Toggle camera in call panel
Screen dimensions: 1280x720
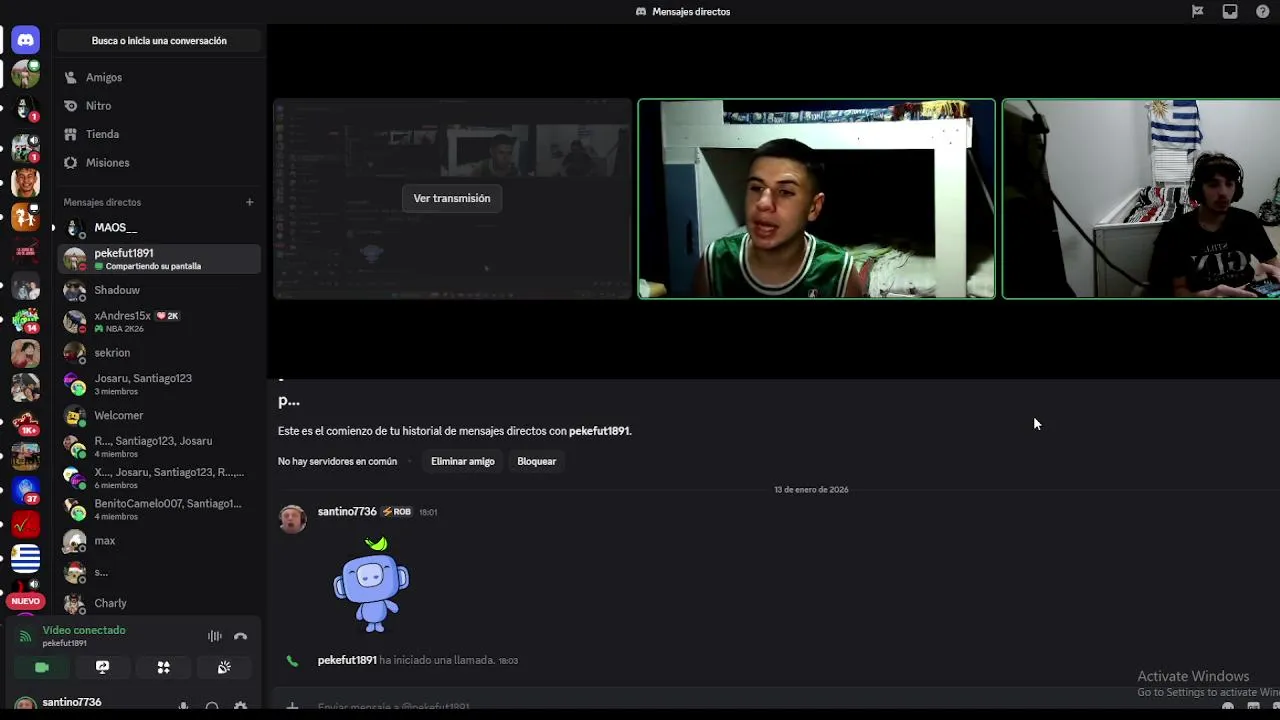(42, 667)
